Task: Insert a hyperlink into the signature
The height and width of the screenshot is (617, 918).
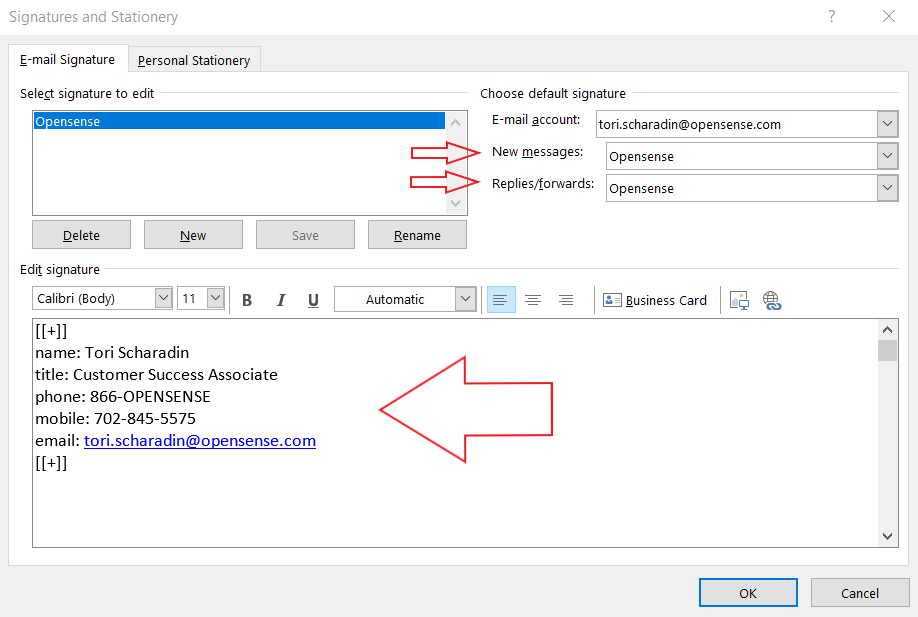Action: [772, 300]
